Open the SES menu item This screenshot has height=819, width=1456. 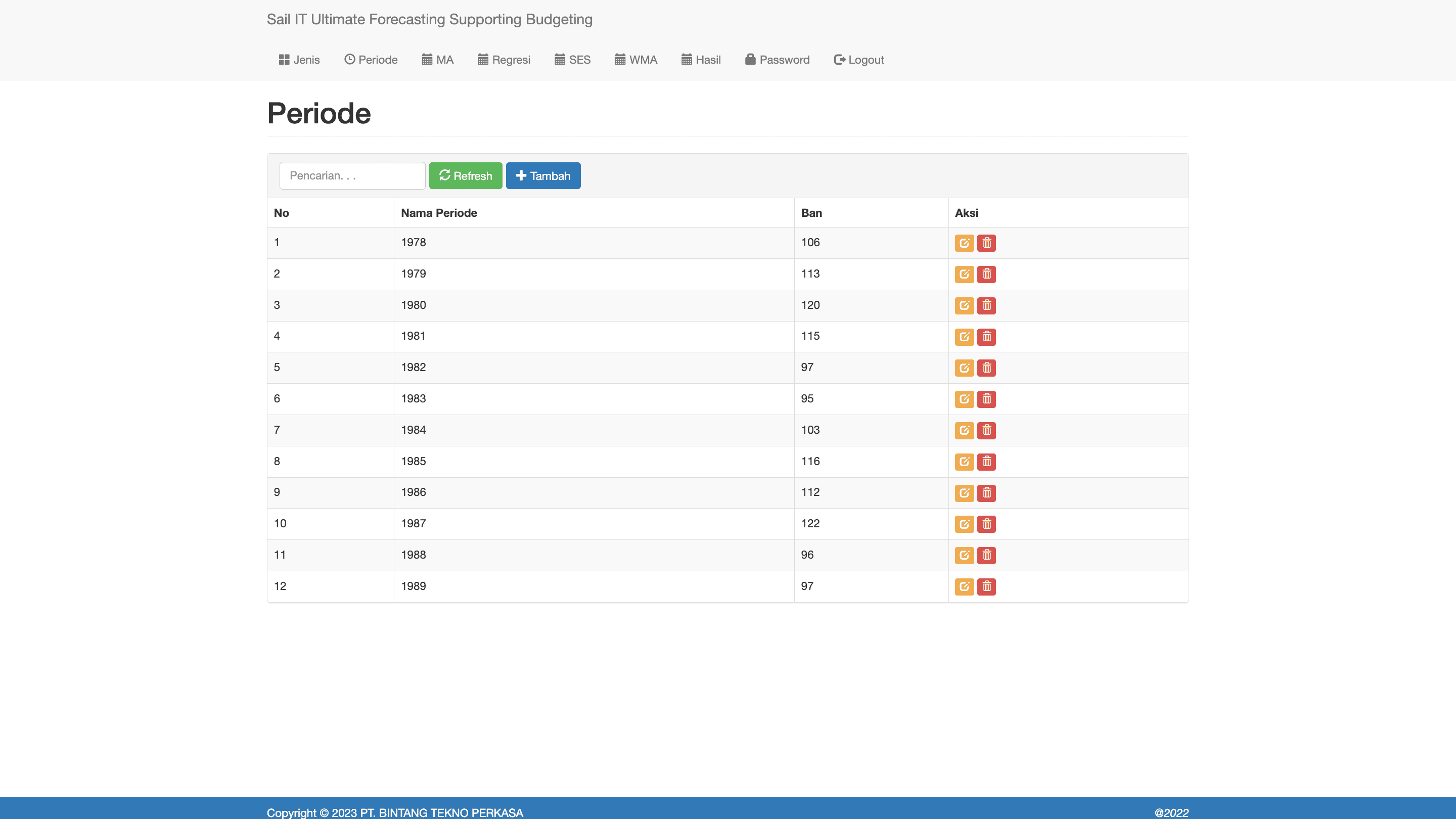pos(572,60)
